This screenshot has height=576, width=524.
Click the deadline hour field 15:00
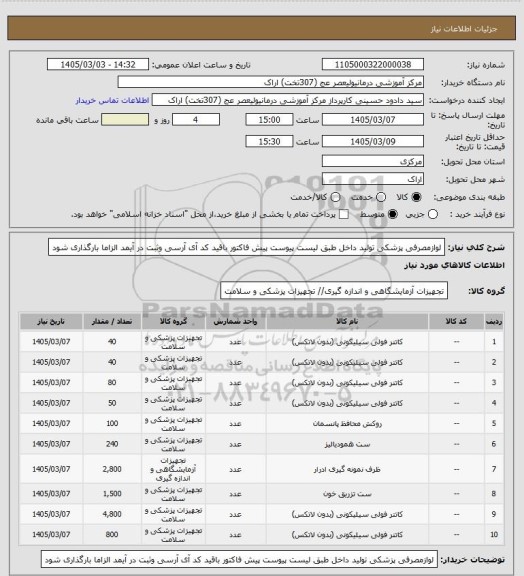269,120
